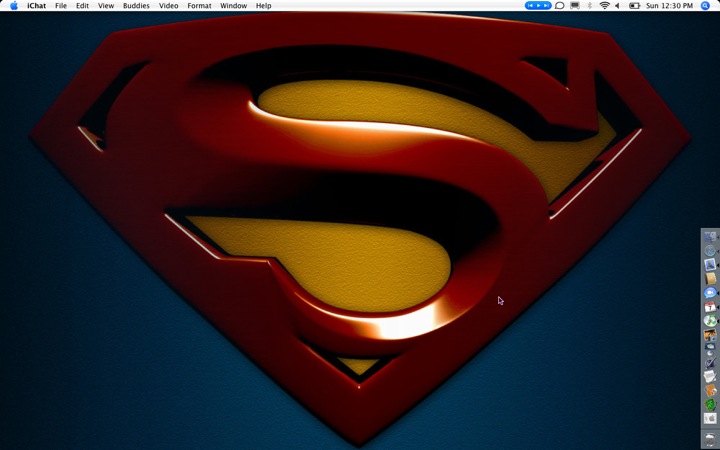The height and width of the screenshot is (450, 720).
Task: Open the Help menu
Action: [x=263, y=6]
